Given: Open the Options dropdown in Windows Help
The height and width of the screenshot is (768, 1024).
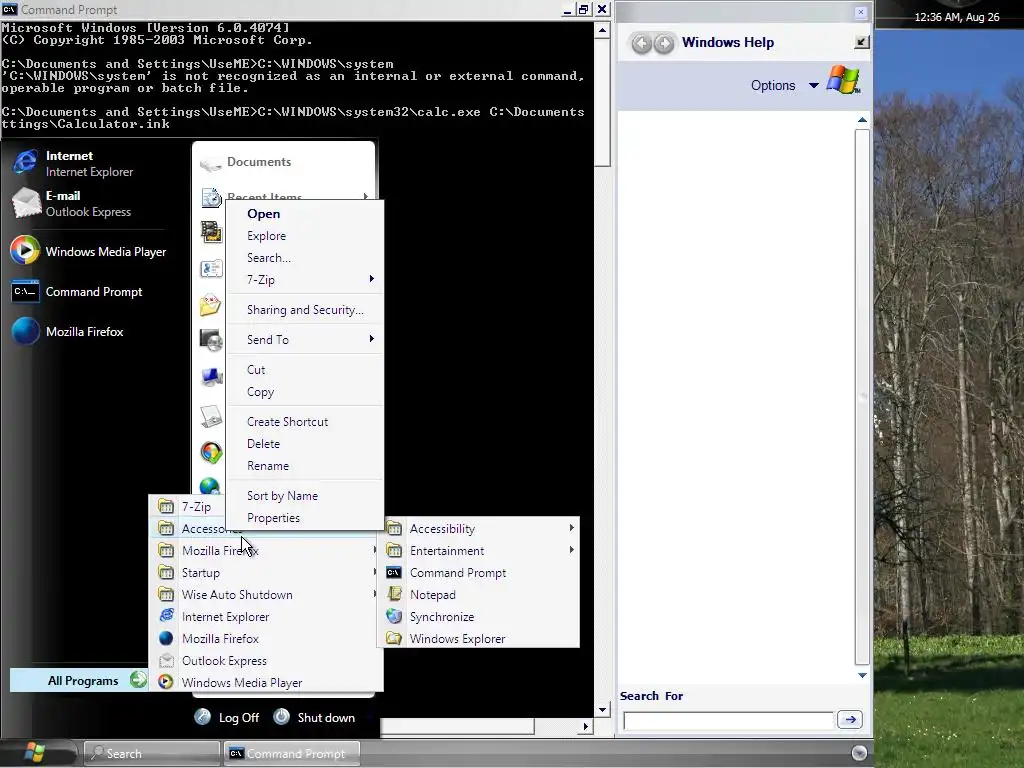Looking at the screenshot, I should pyautogui.click(x=784, y=86).
